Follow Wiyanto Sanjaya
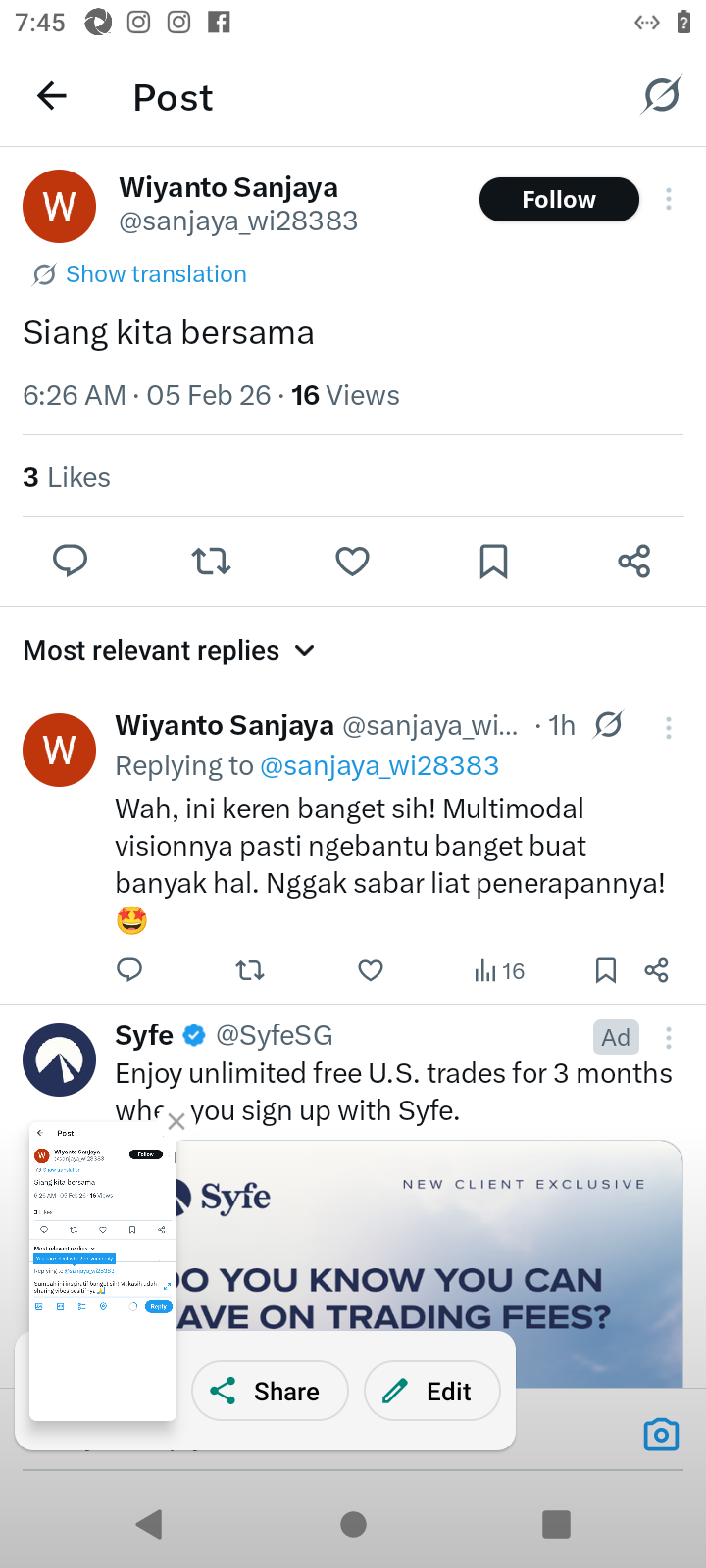The width and height of the screenshot is (706, 1568). click(559, 199)
